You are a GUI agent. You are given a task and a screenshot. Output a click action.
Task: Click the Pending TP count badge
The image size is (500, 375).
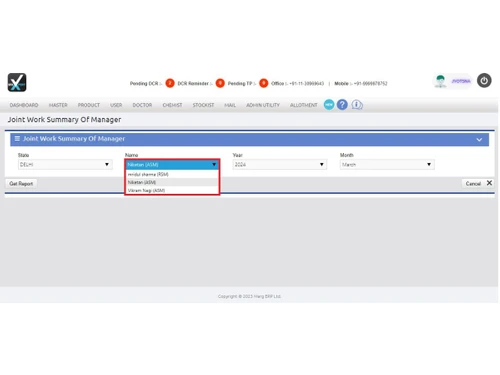tap(263, 83)
